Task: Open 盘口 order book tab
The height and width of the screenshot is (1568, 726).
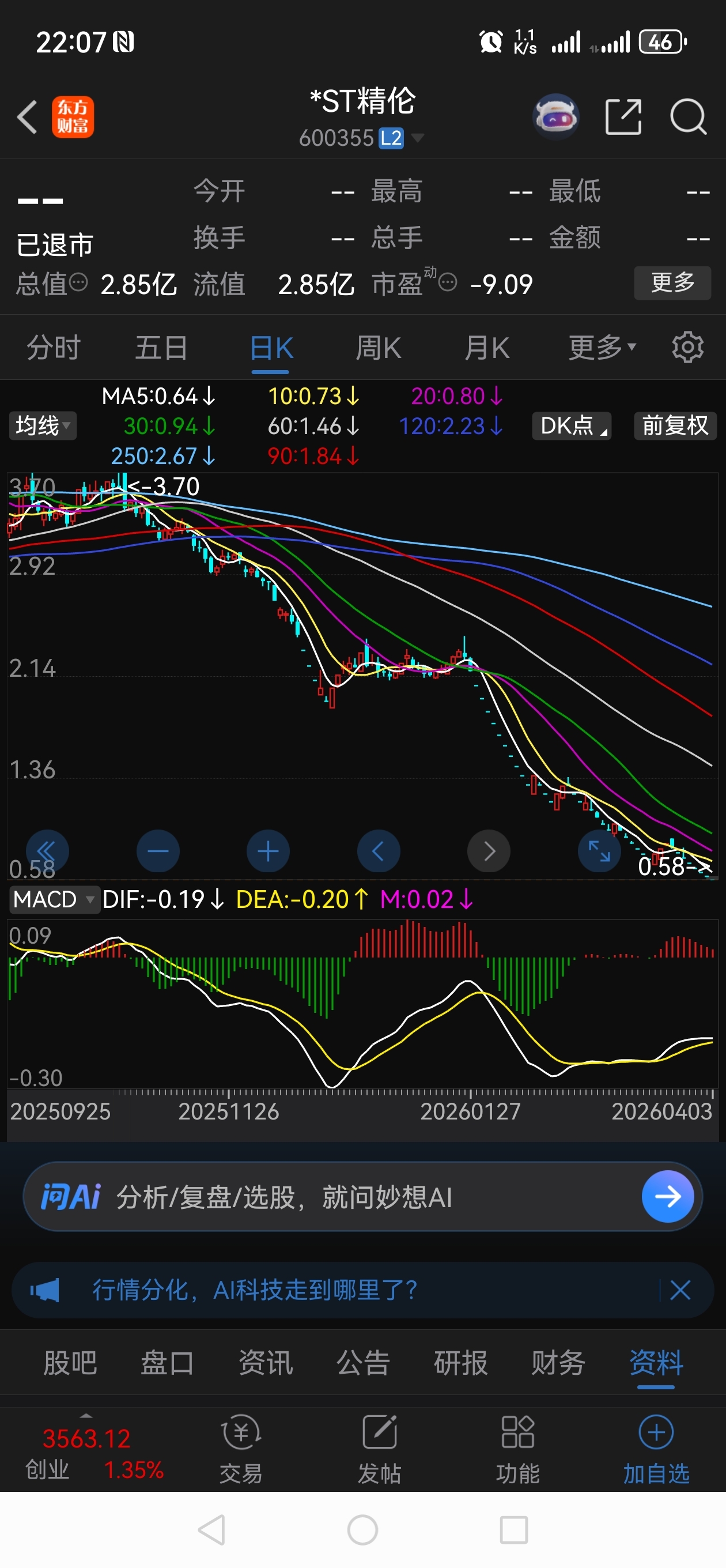Action: [167, 1363]
